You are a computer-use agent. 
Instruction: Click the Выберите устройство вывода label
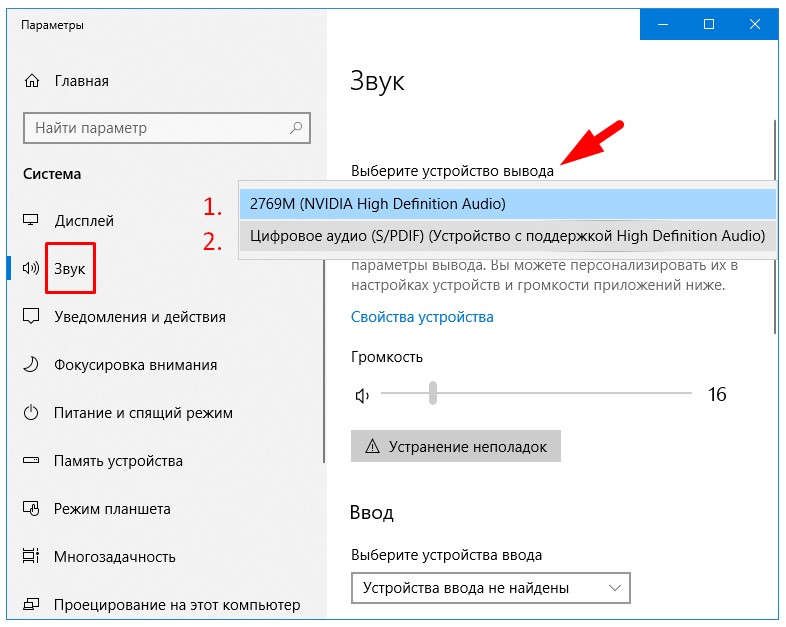(x=452, y=171)
